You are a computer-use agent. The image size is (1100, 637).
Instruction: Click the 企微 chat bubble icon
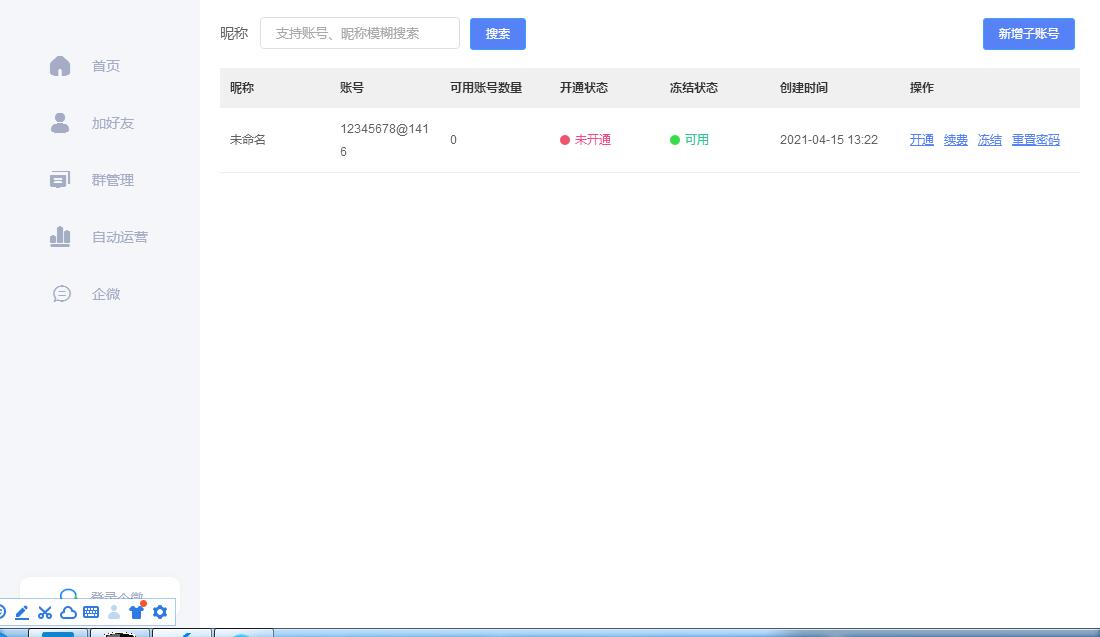pyautogui.click(x=61, y=294)
